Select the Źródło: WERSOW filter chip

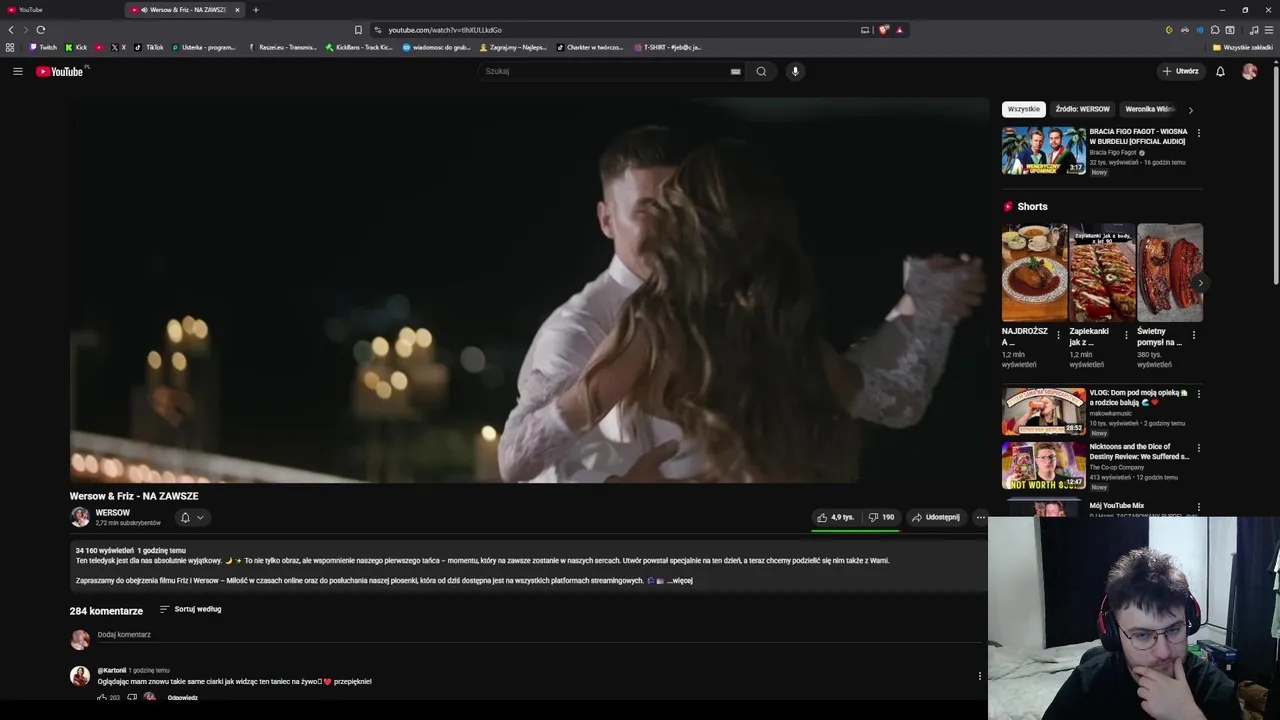pyautogui.click(x=1082, y=109)
